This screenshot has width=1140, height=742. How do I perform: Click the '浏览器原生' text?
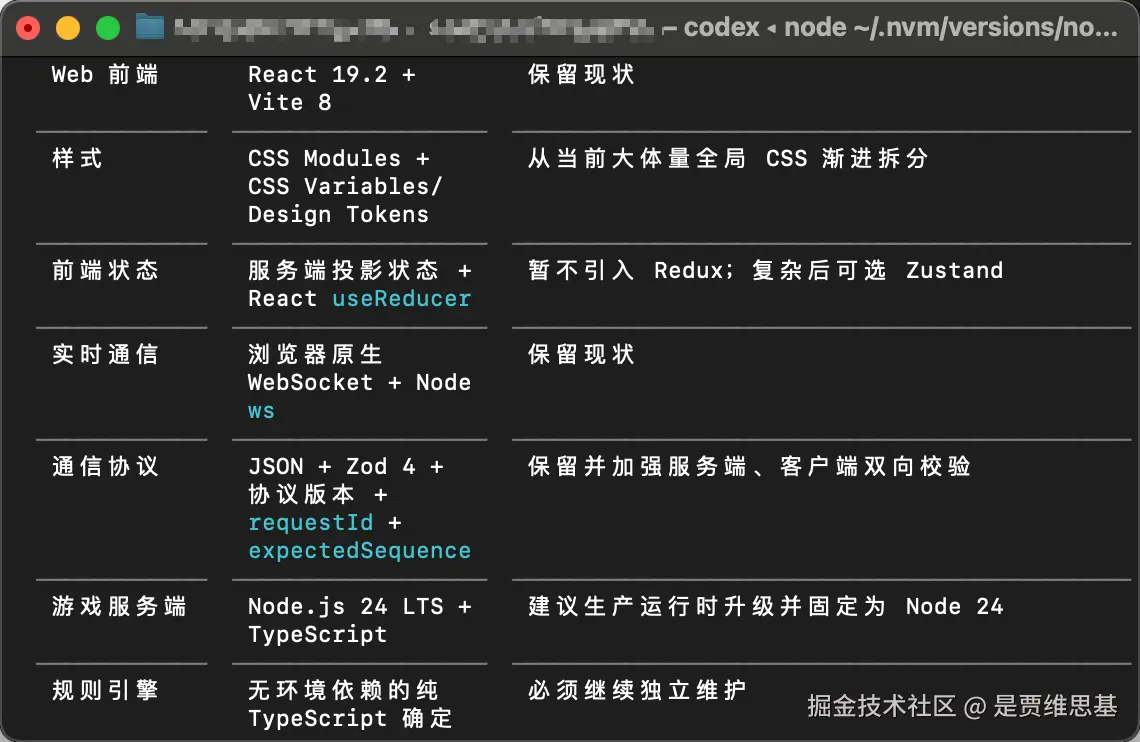tap(315, 355)
